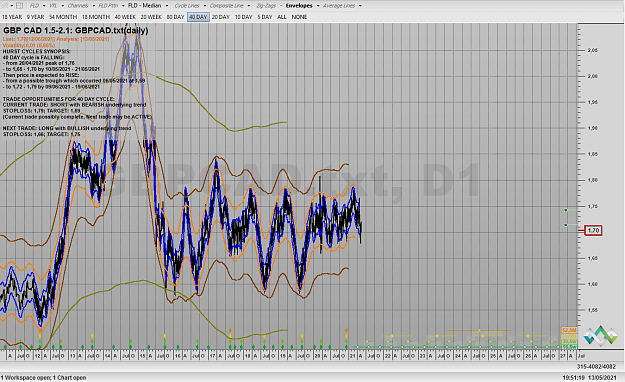This screenshot has width=625, height=382.
Task: Open the VTL dropdown arrow
Action: tap(63, 6)
